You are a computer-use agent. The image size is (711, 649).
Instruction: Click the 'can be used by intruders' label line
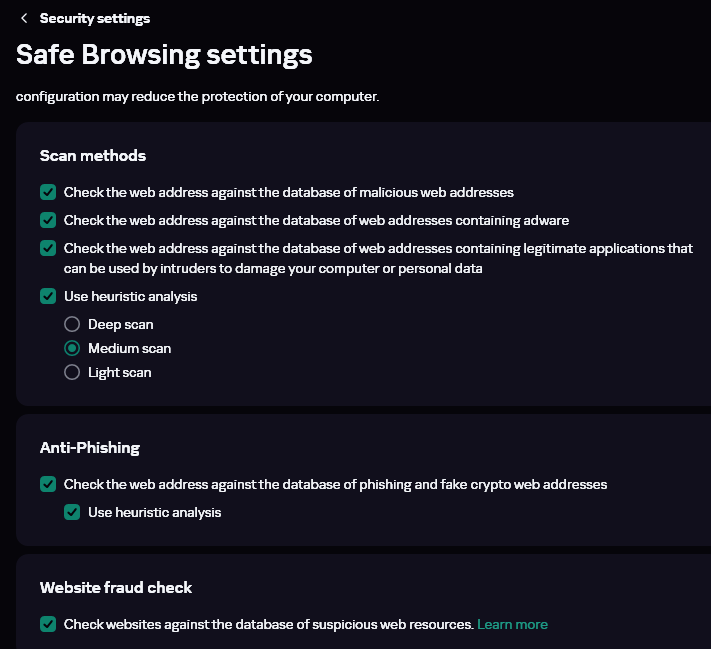click(x=273, y=268)
